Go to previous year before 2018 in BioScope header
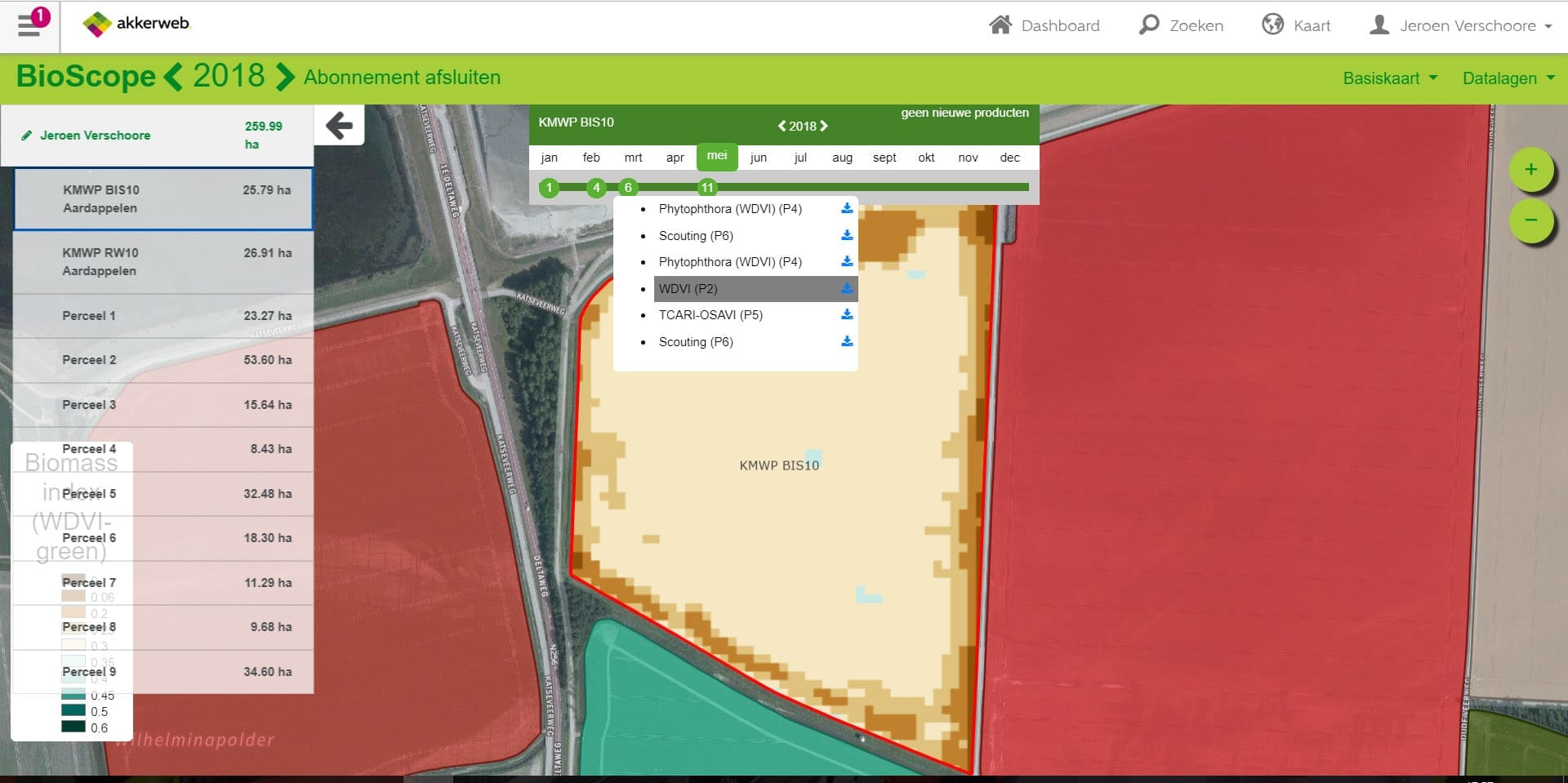This screenshot has width=1568, height=783. [173, 77]
